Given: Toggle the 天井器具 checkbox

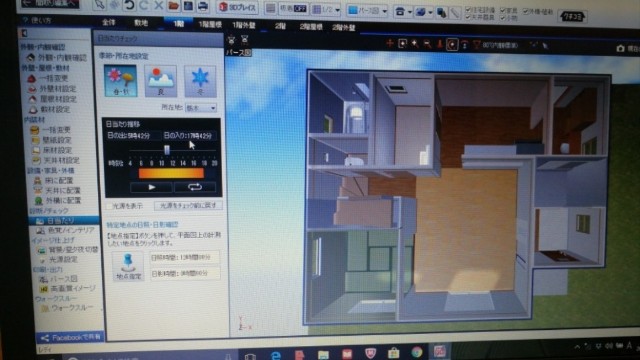Looking at the screenshot, I should (x=468, y=17).
